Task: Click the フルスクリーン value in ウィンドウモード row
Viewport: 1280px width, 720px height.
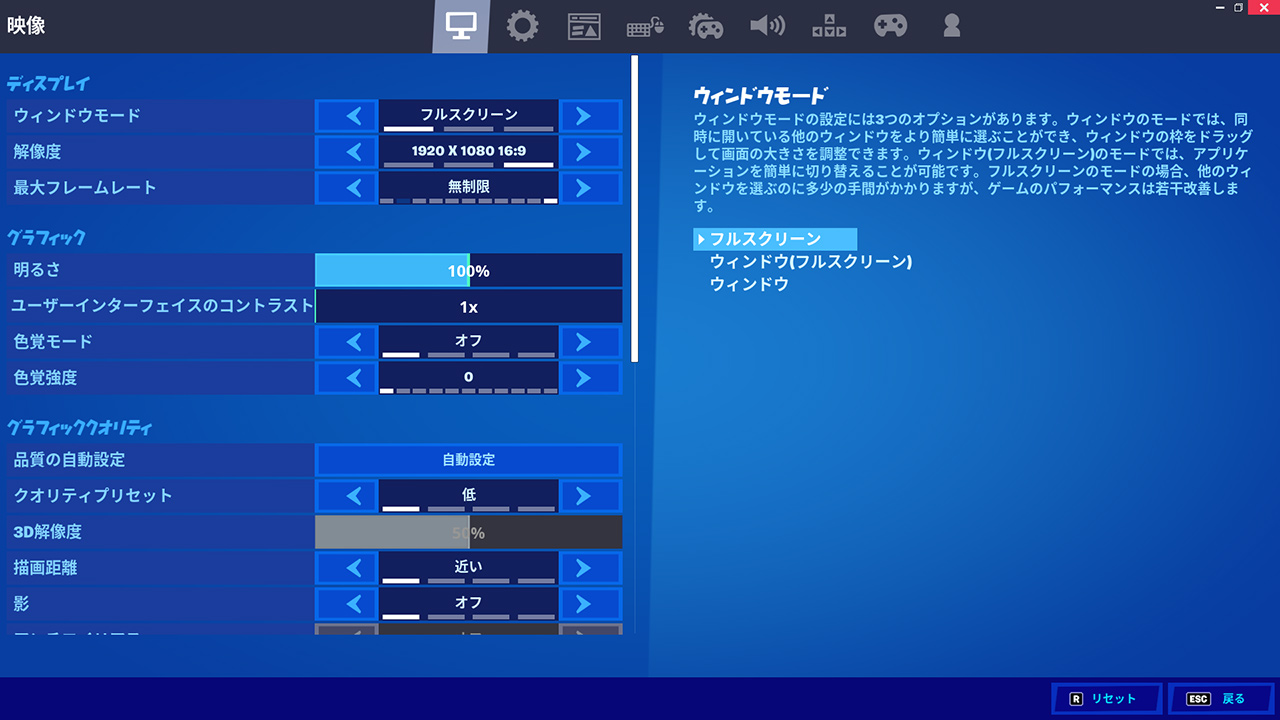Action: (x=469, y=114)
